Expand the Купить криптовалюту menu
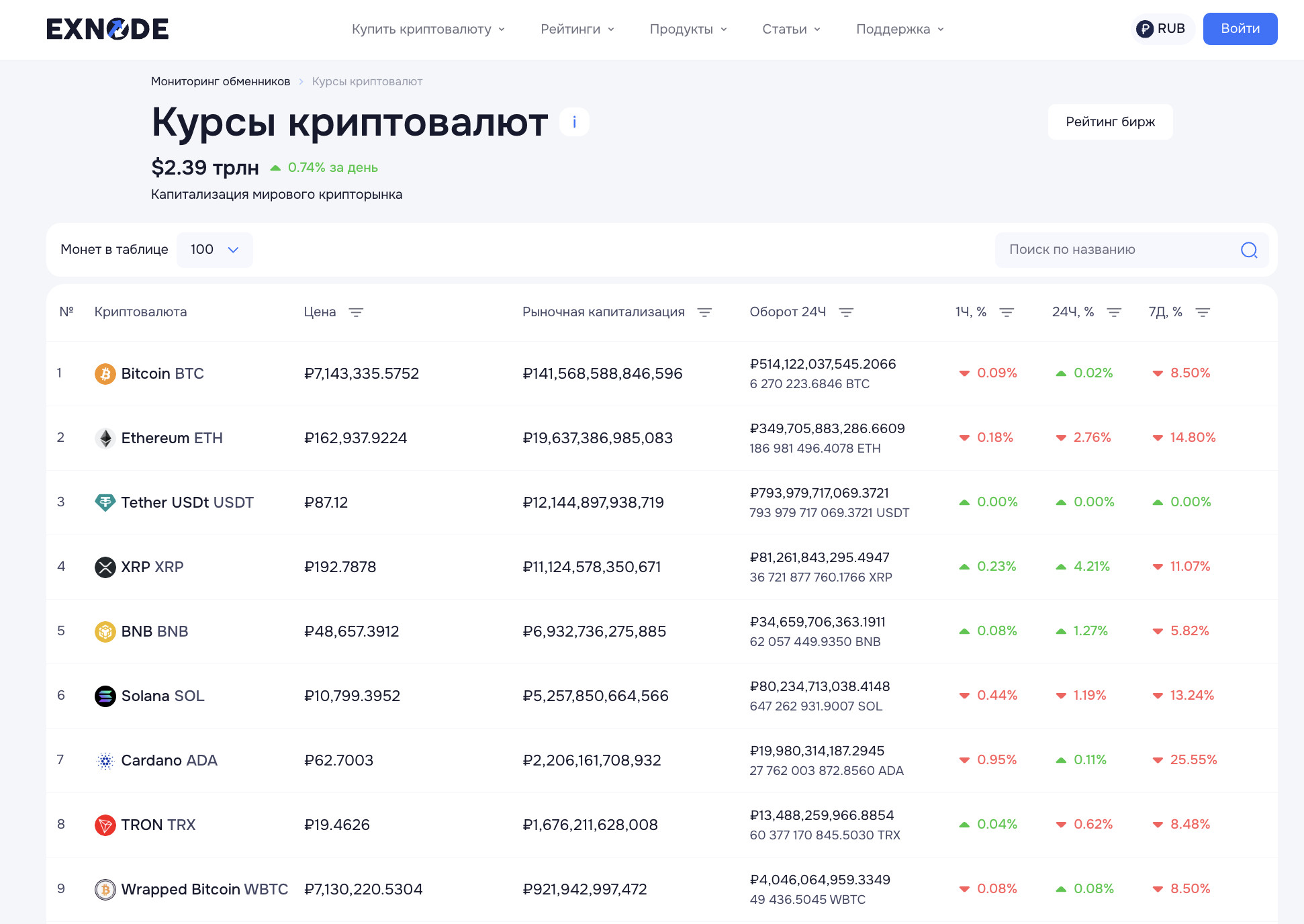The width and height of the screenshot is (1304, 924). point(428,29)
